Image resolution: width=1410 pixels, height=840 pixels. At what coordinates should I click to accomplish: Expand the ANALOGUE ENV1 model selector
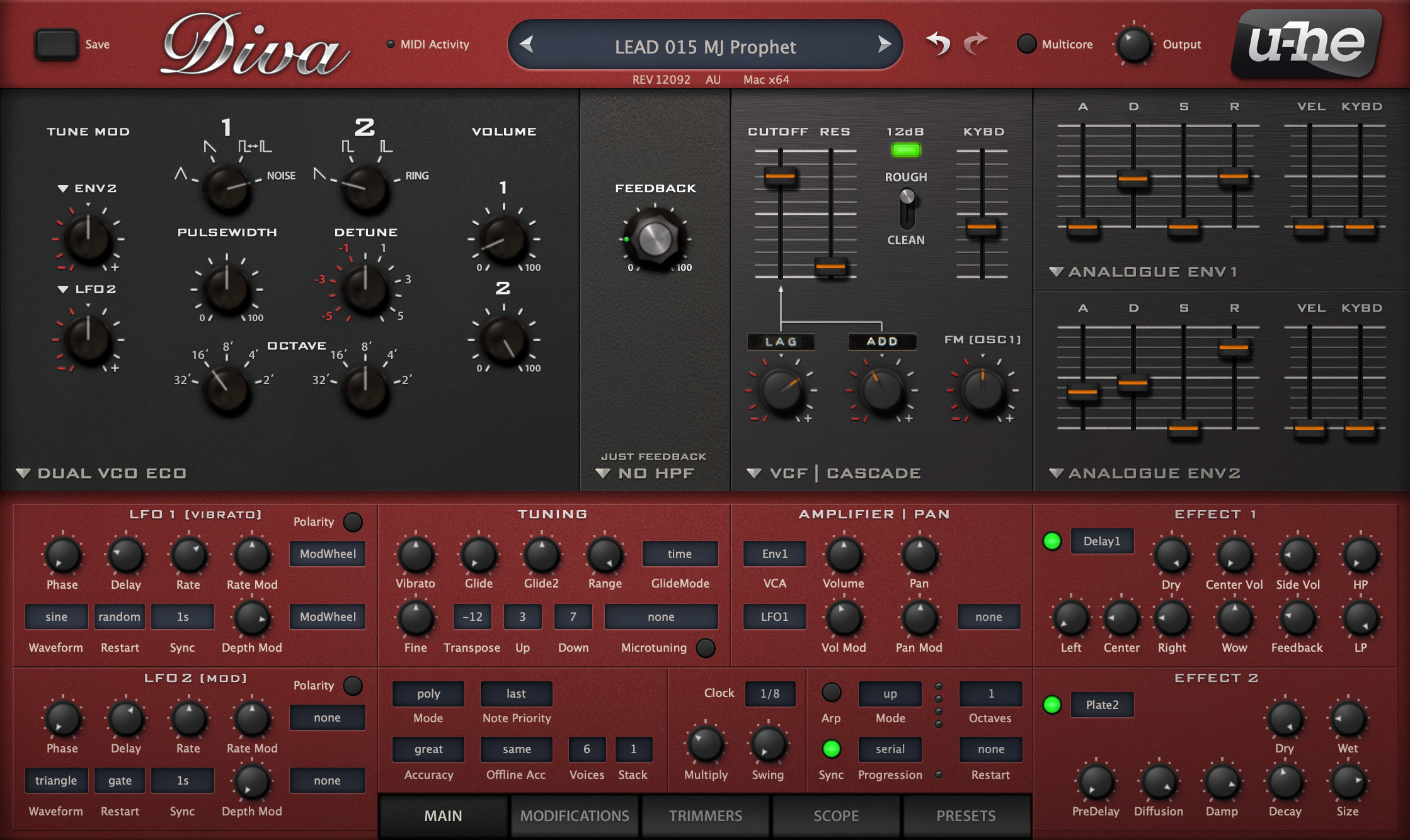click(1144, 271)
